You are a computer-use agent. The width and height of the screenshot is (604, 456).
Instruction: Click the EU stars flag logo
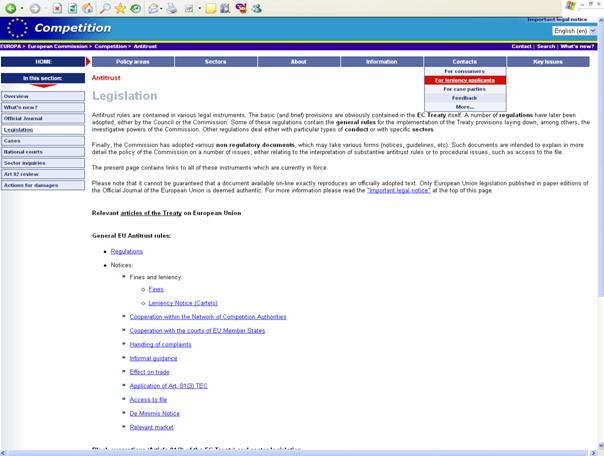click(17, 28)
